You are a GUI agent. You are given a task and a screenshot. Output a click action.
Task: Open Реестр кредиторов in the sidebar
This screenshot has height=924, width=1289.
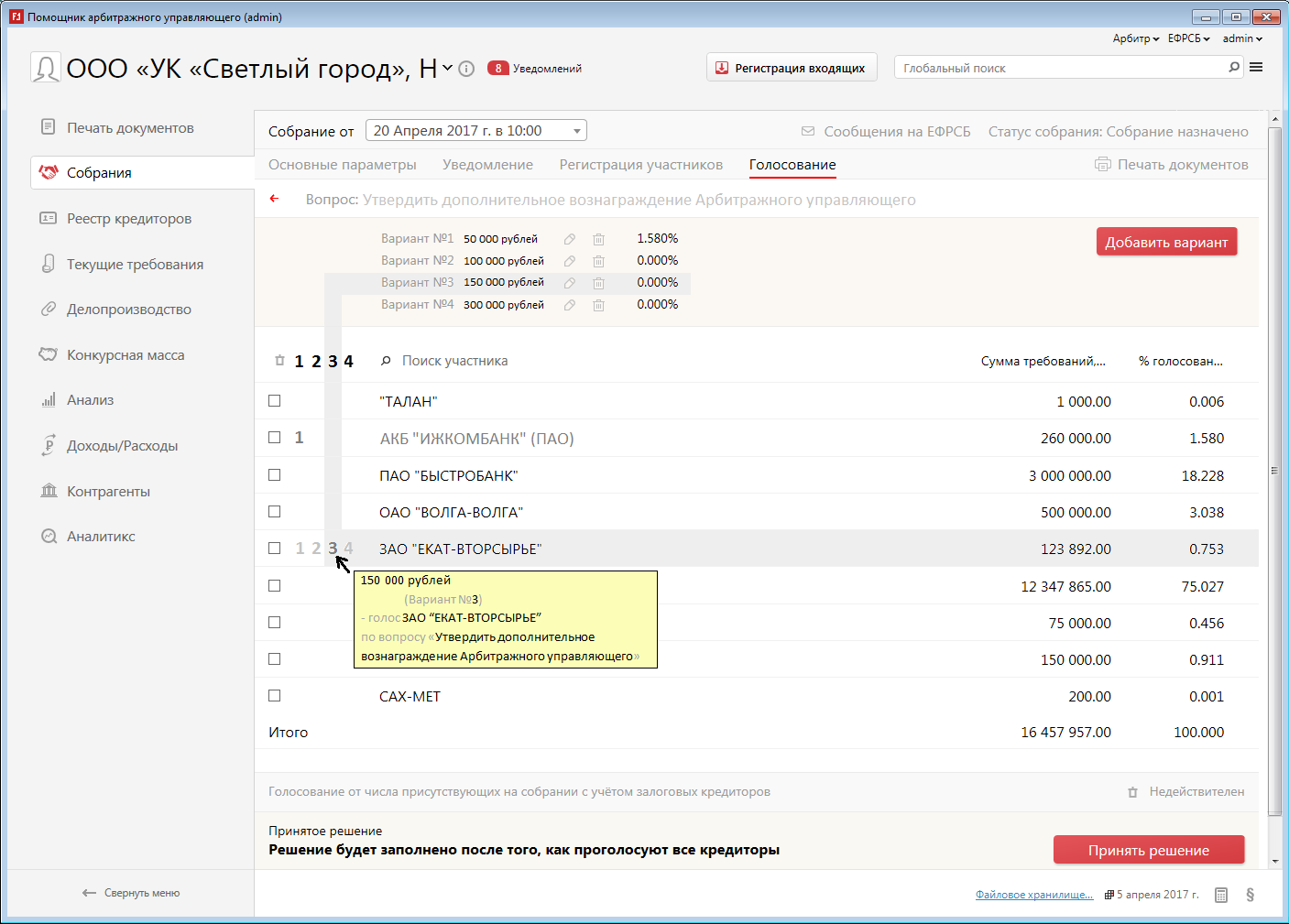tap(128, 219)
